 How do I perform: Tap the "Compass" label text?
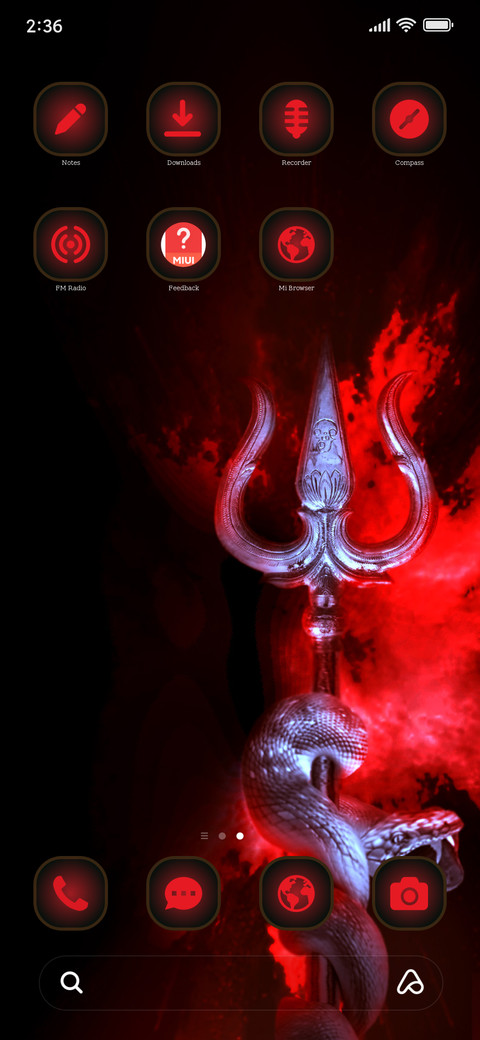[x=410, y=162]
